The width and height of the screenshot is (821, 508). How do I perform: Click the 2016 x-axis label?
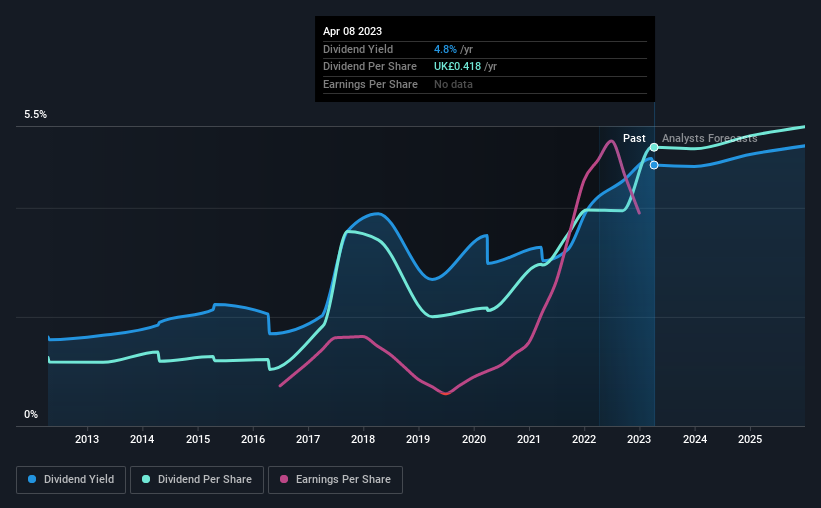click(x=253, y=439)
